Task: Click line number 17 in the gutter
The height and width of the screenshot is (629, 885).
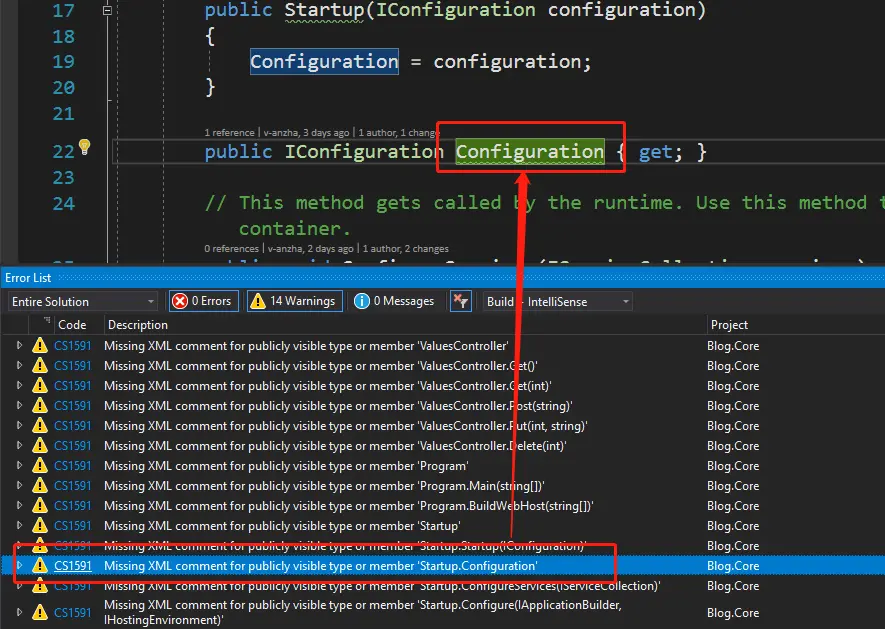Action: [x=63, y=10]
